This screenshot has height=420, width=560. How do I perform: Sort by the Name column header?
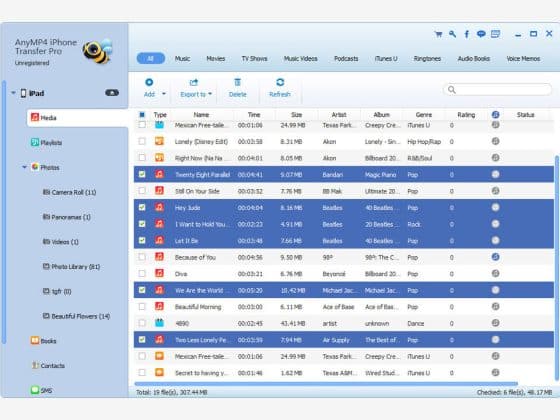pos(201,115)
